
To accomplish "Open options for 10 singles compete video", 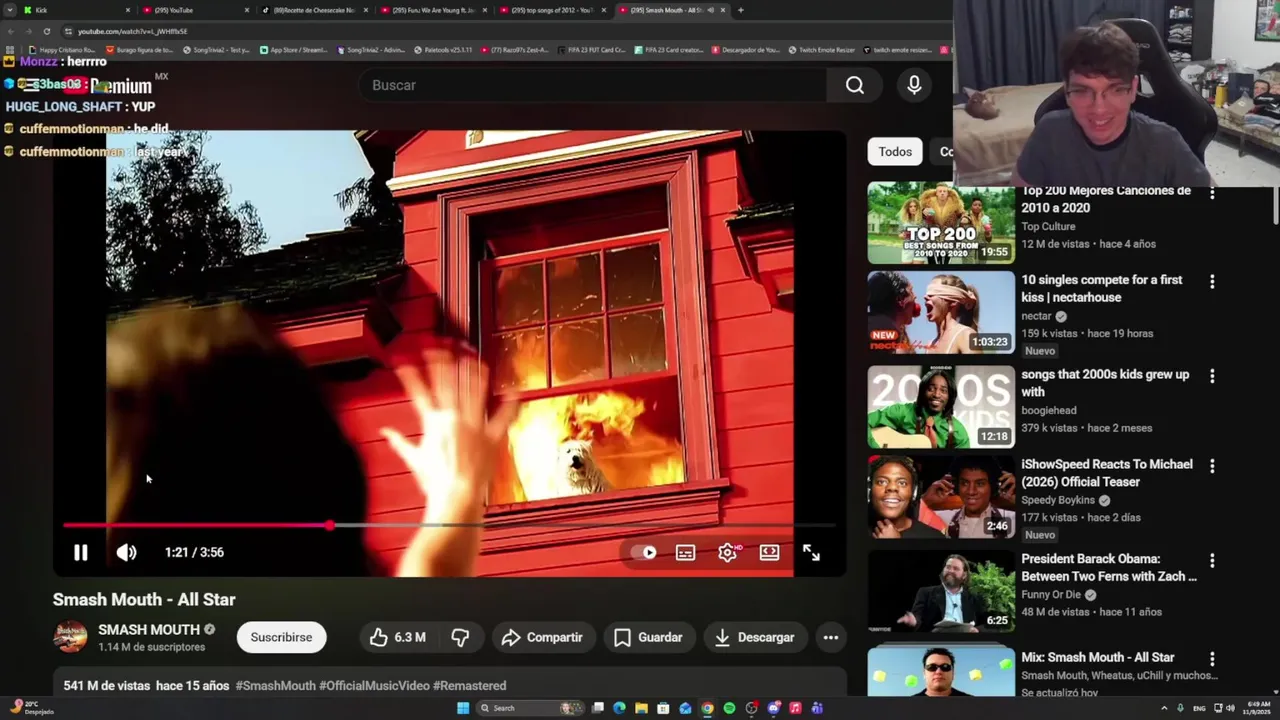I will [1212, 282].
